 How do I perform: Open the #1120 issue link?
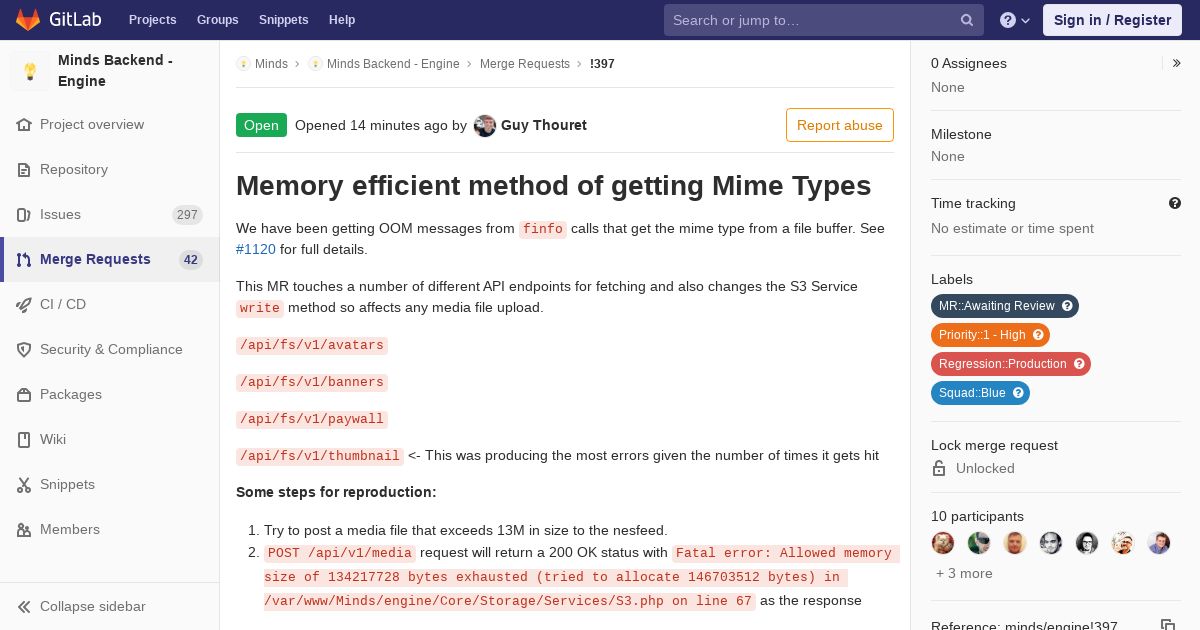(256, 249)
